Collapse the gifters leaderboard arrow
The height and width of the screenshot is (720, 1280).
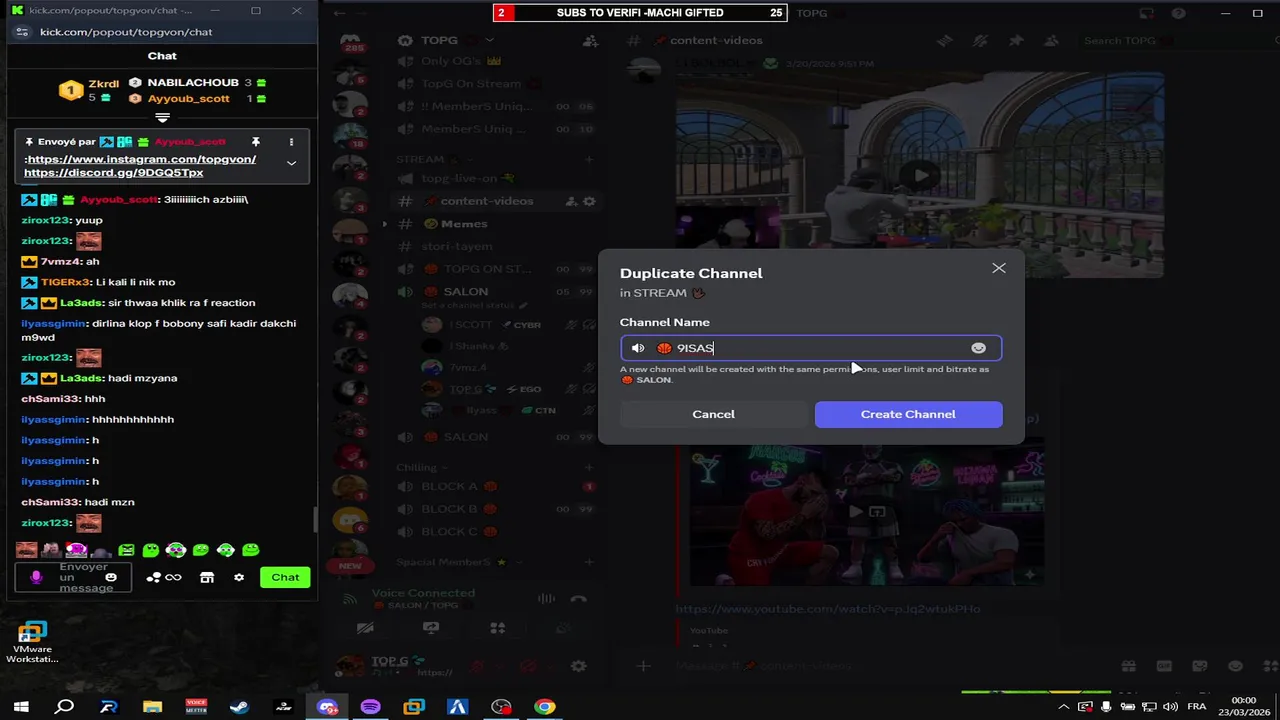[162, 117]
